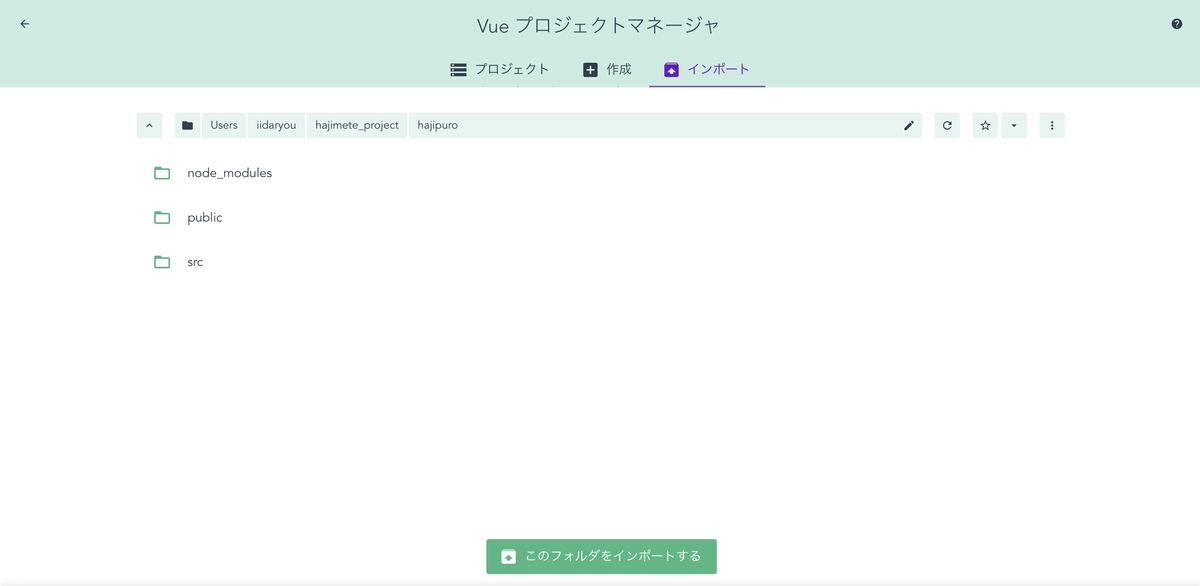Screen dimensions: 1200x586
Task: Open node_modules folder name
Action: coord(229,173)
